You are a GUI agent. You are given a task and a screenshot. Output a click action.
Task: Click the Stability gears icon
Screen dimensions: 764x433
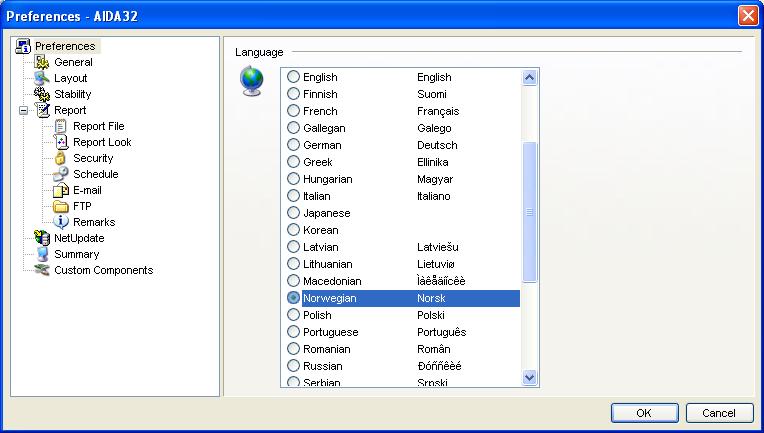coord(42,94)
